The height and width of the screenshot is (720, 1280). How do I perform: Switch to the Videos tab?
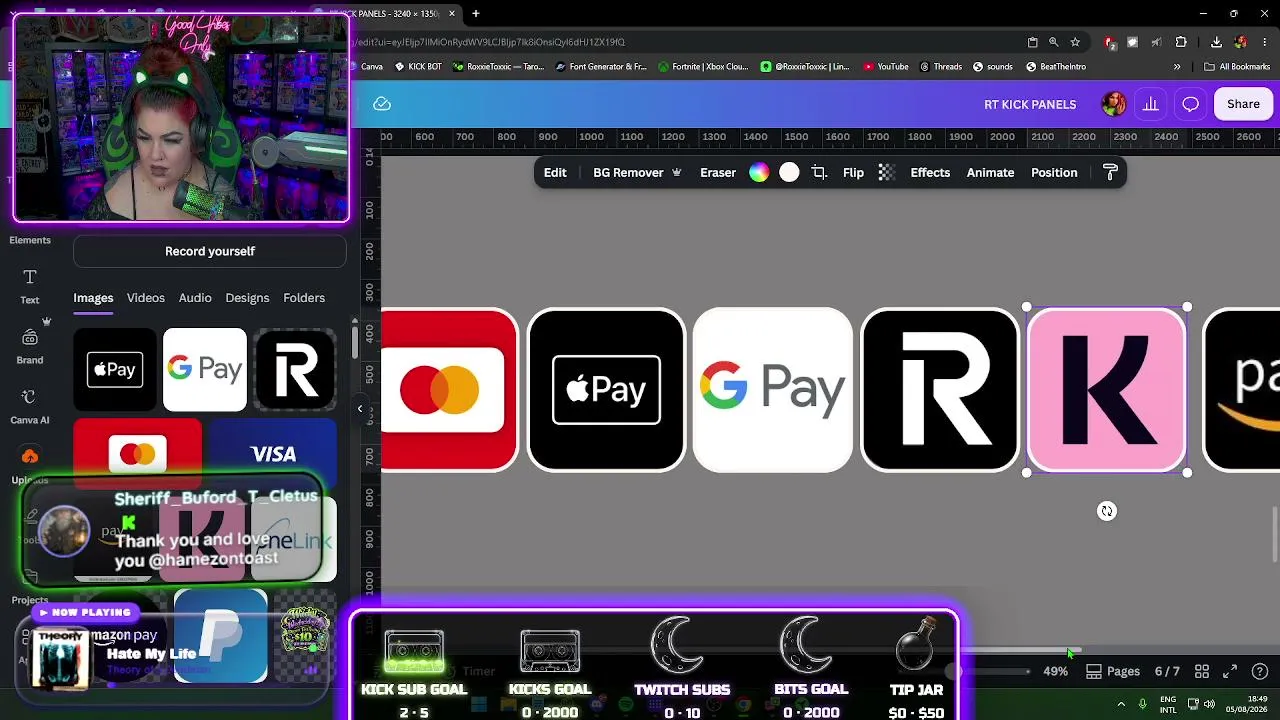(145, 298)
